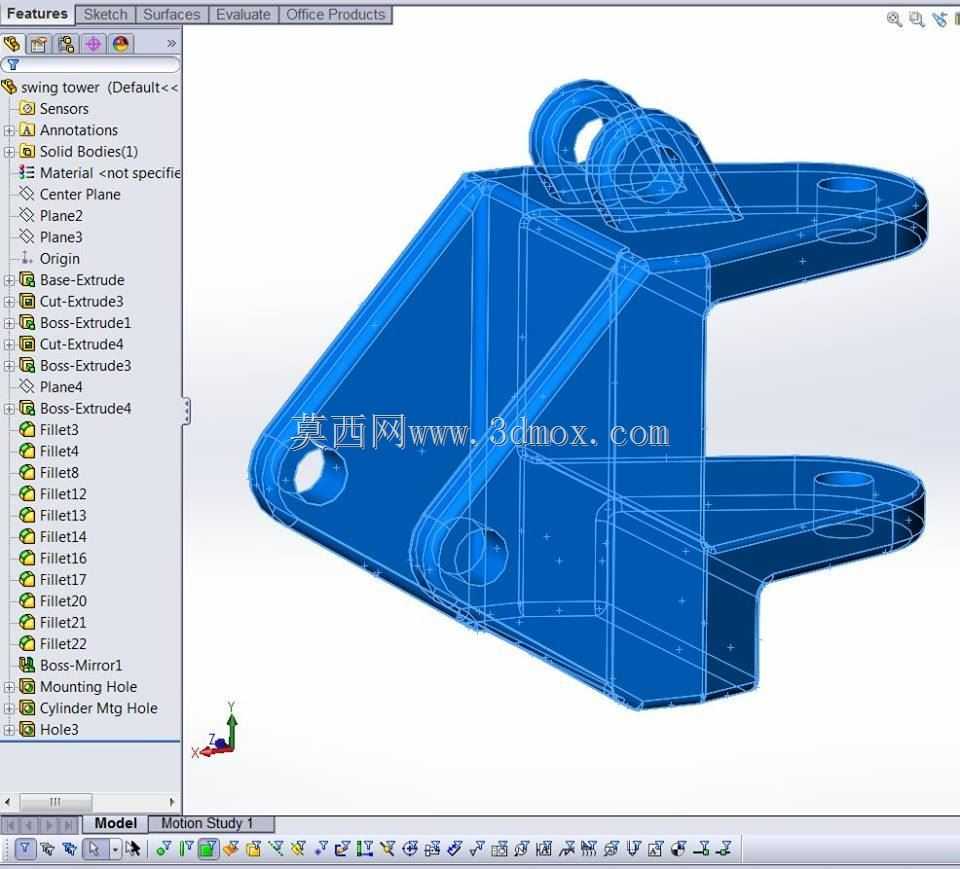Select the Model tab at bottom
The height and width of the screenshot is (869, 960).
116,823
